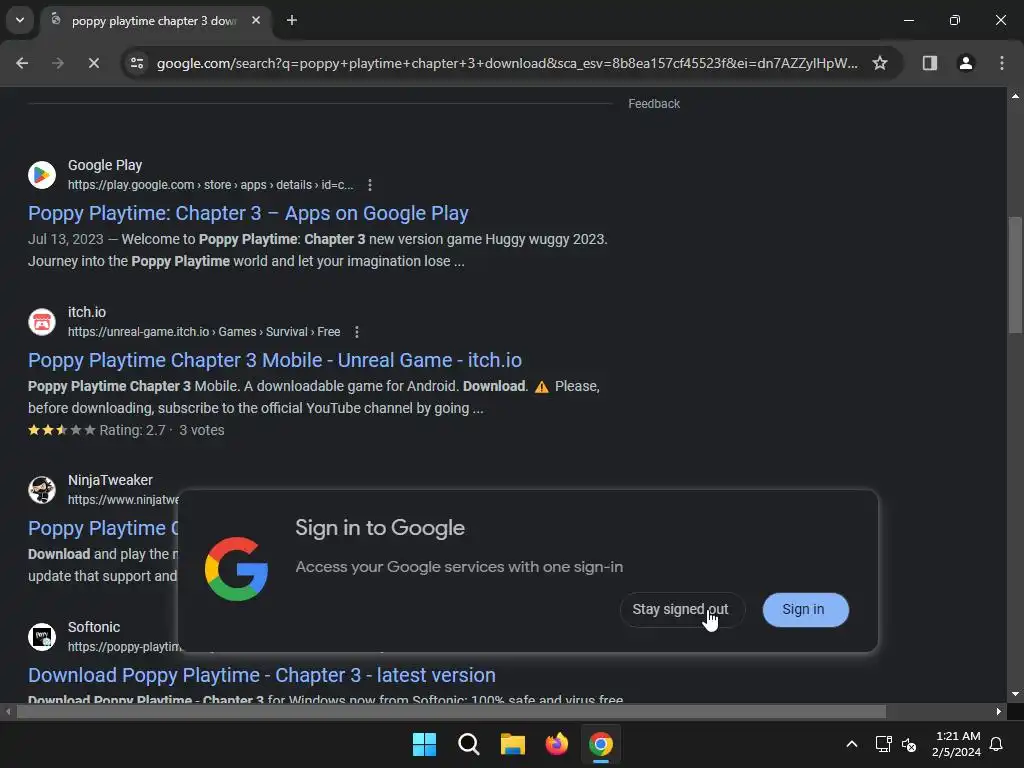The image size is (1024, 768).
Task: Click the NinjaTweaker site name
Action: (x=110, y=480)
